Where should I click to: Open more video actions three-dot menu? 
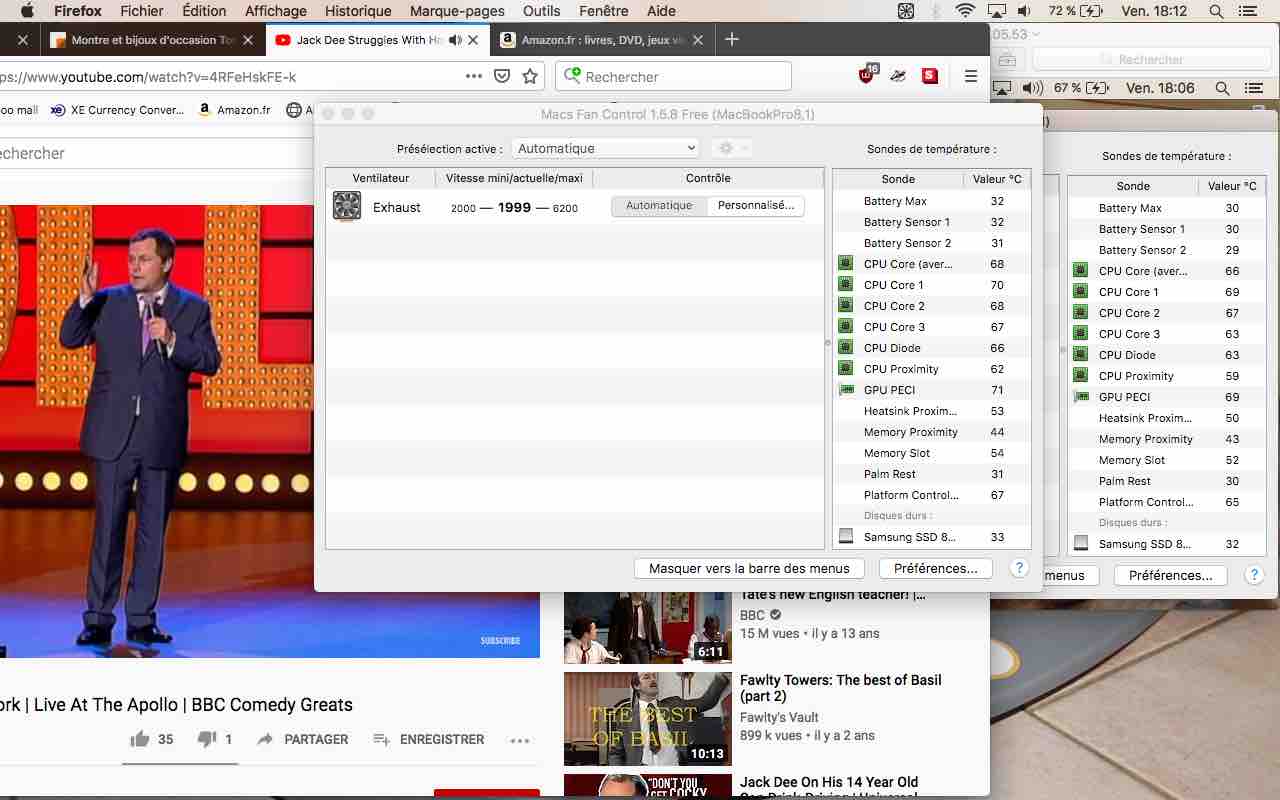pyautogui.click(x=519, y=740)
